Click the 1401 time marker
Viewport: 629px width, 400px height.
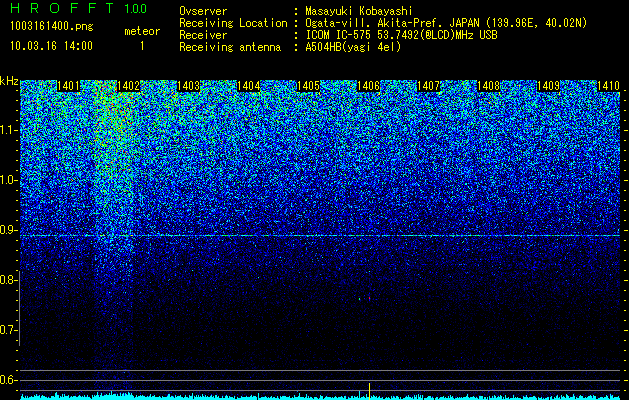point(69,86)
